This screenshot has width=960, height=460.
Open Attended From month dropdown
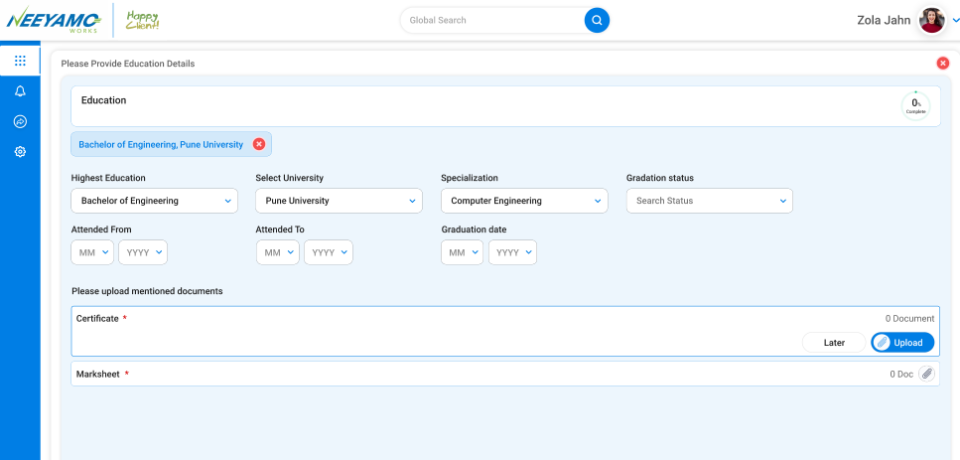tap(92, 252)
